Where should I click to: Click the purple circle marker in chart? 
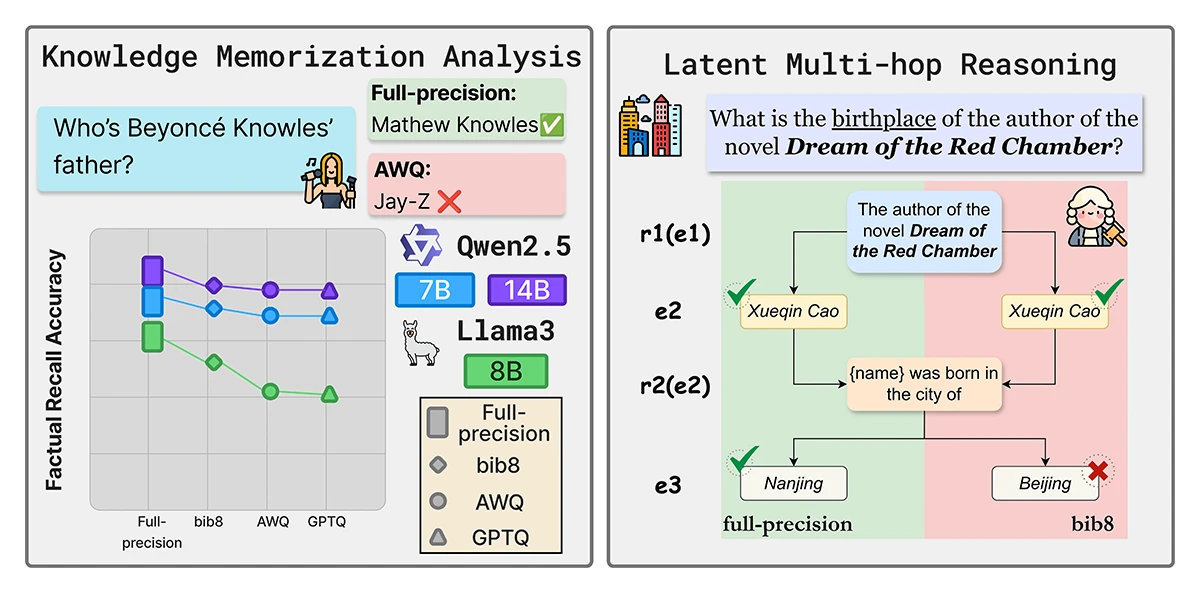(270, 290)
